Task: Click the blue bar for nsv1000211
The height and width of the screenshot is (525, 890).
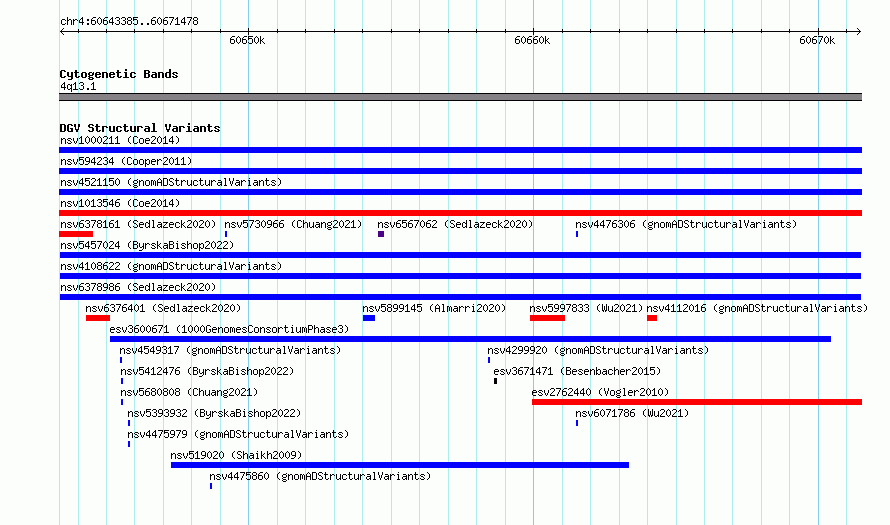Action: coord(460,150)
